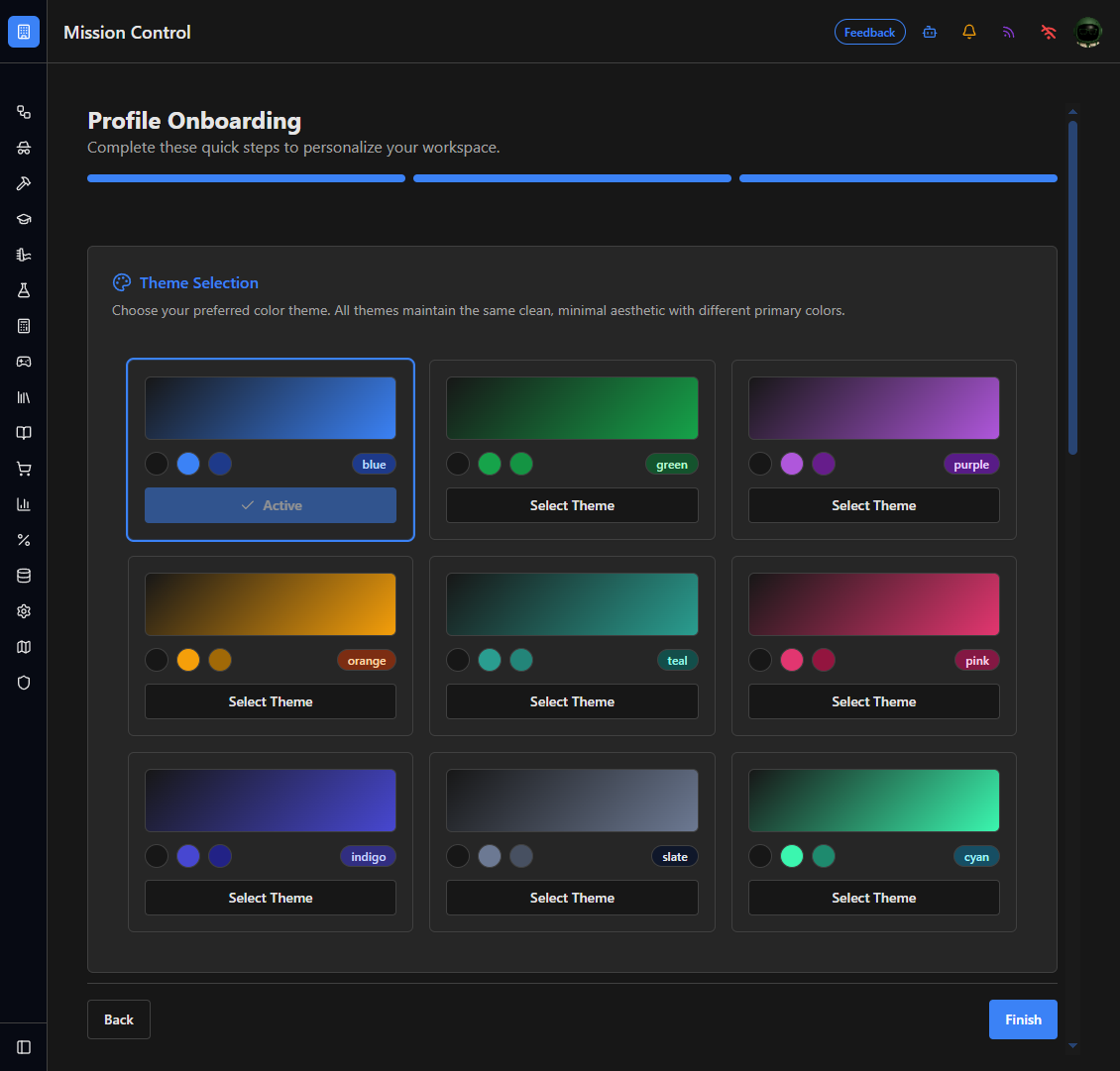
Task: Select Theme button for orange
Action: [x=270, y=701]
